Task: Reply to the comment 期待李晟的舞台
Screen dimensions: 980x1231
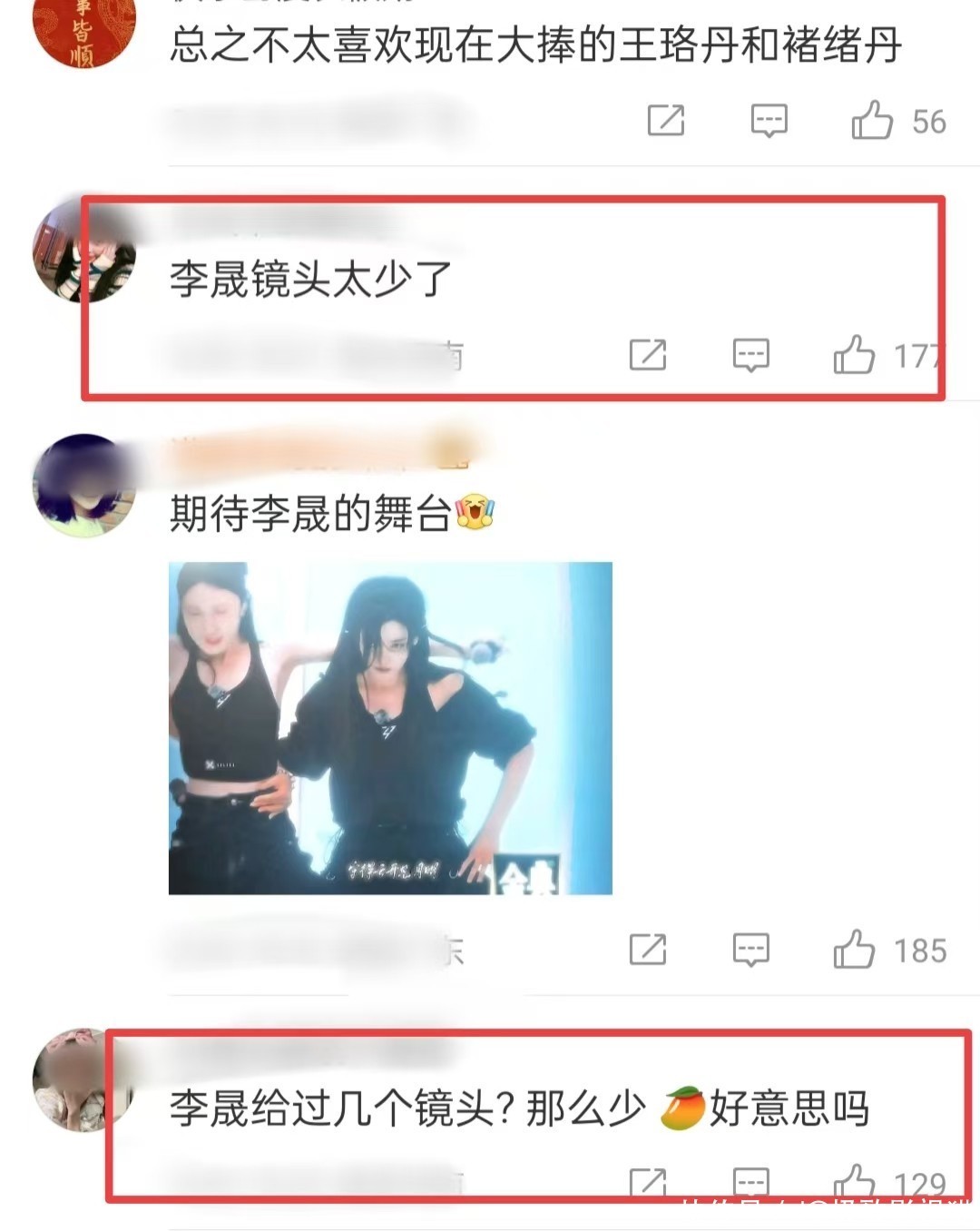Action: pos(750,950)
